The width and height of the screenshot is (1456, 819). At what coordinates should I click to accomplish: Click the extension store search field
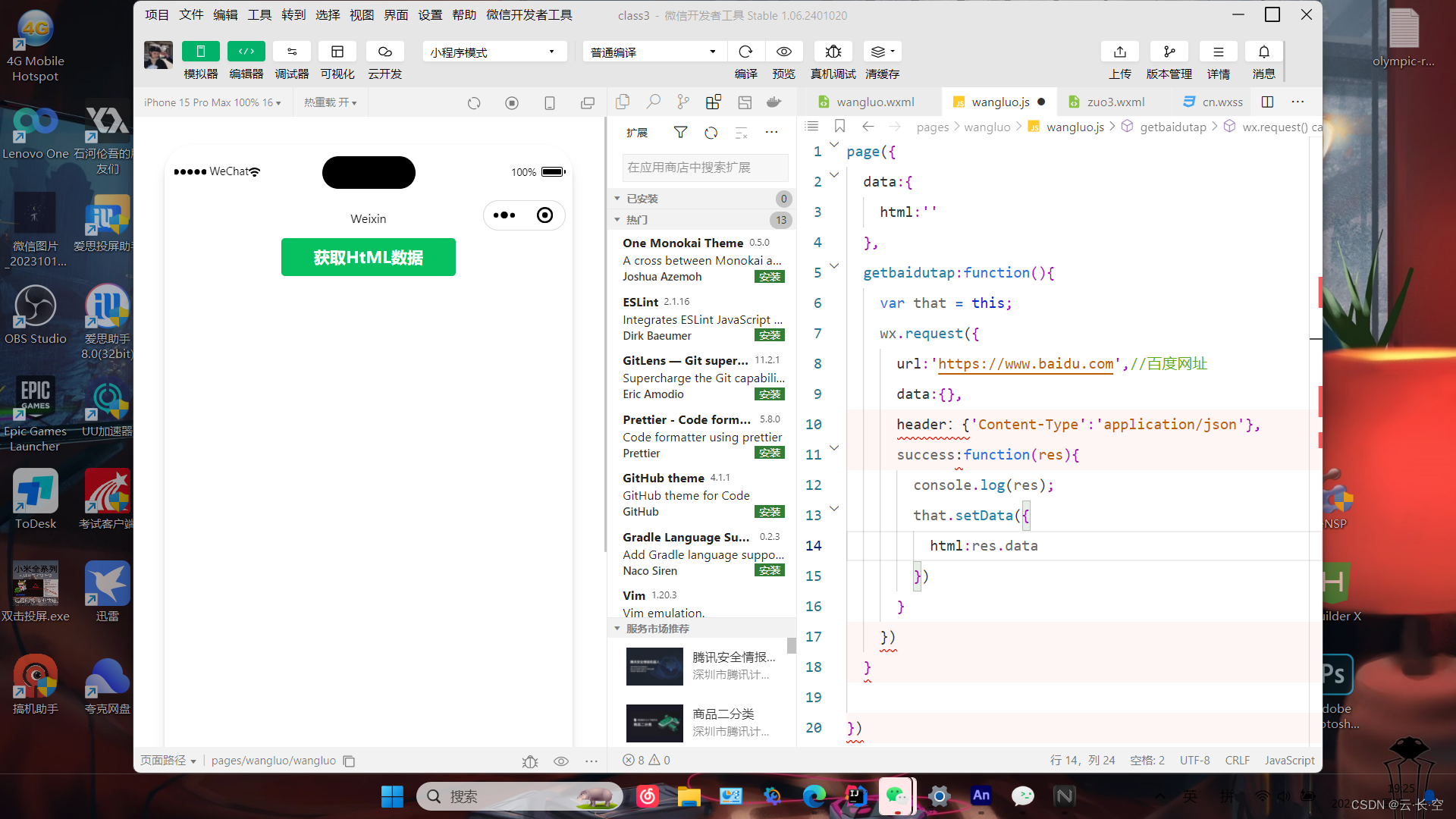tap(704, 168)
